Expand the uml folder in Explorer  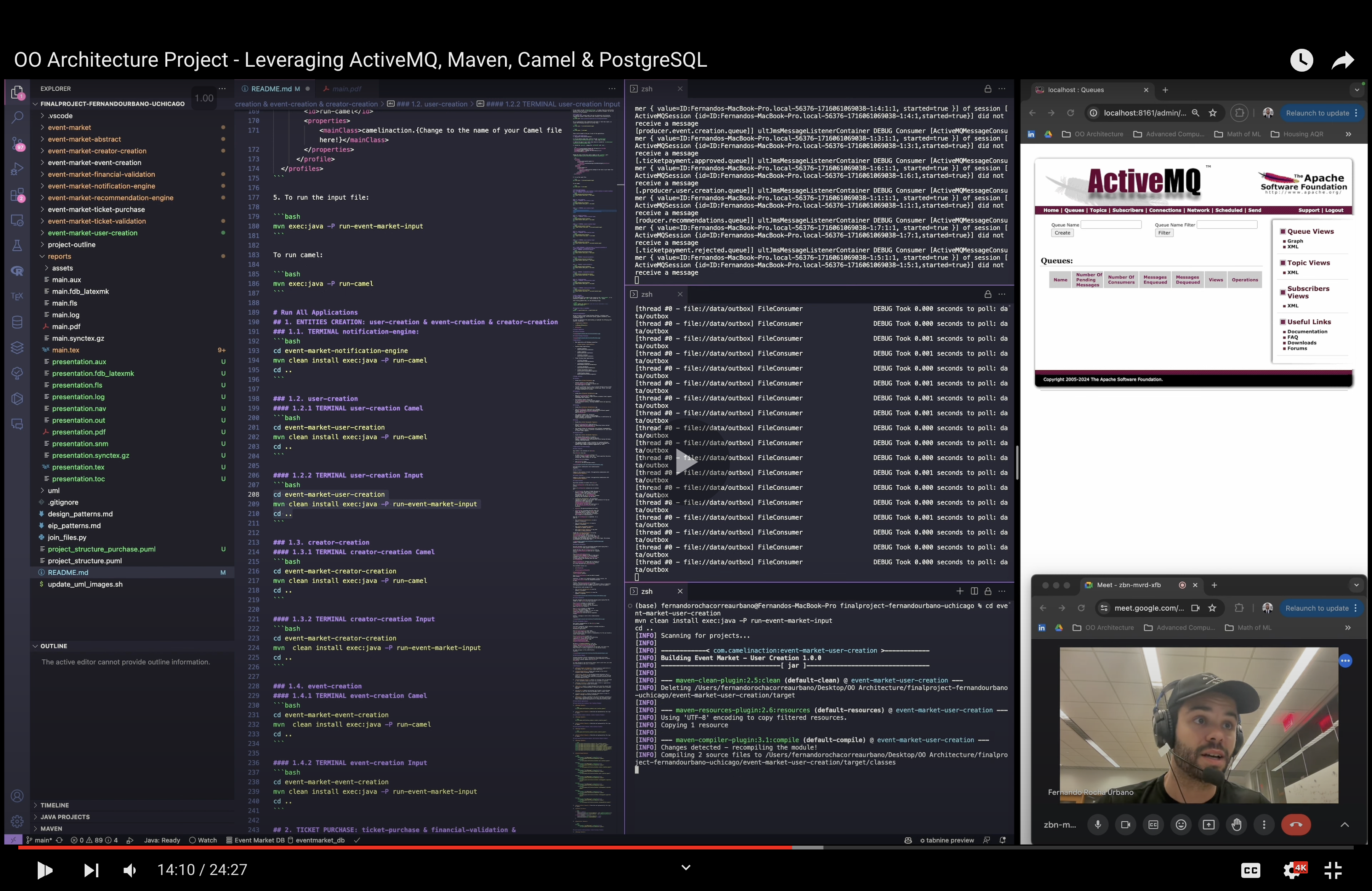click(x=132, y=490)
